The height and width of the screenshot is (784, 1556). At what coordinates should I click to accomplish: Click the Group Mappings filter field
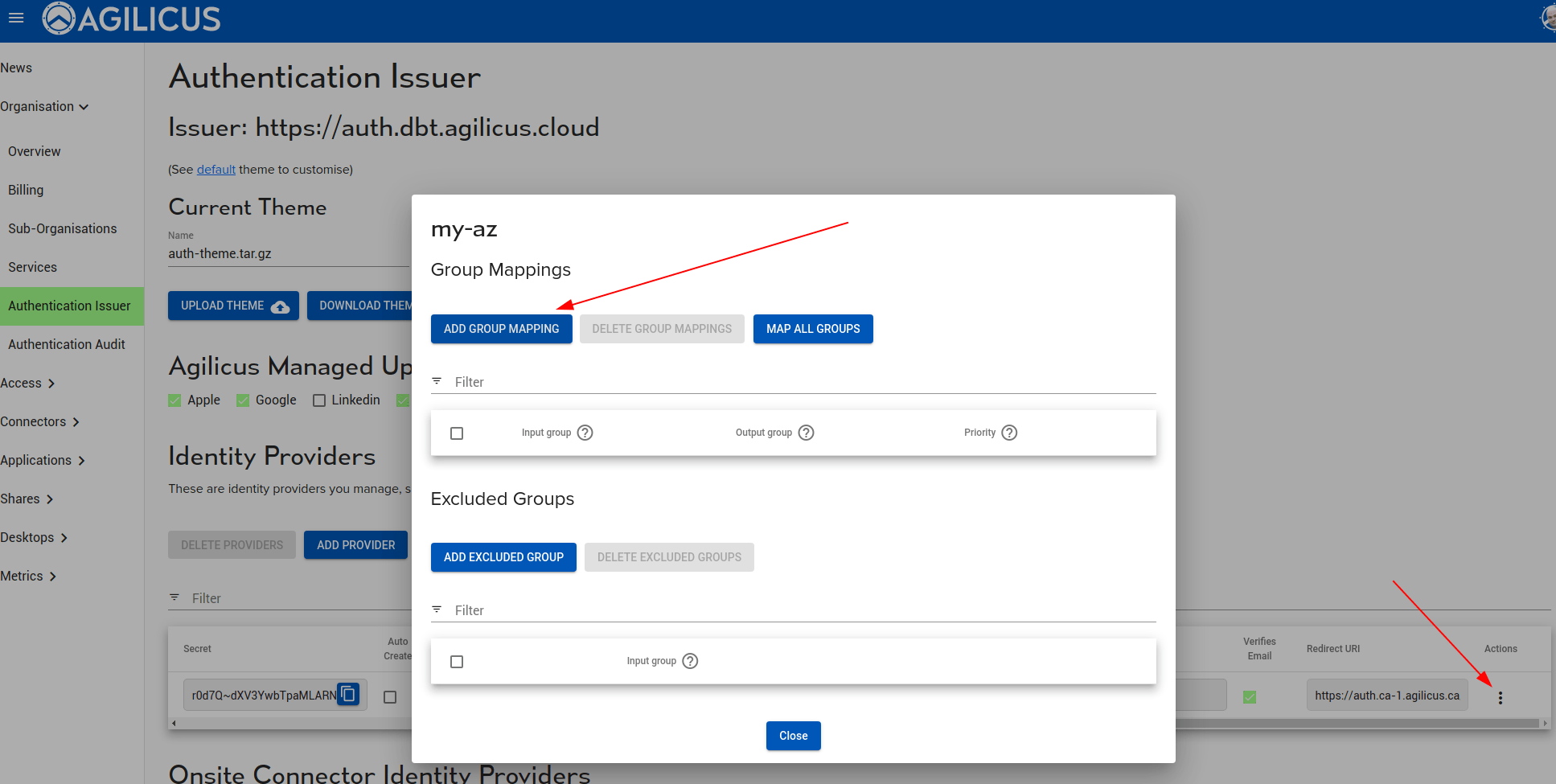(796, 382)
